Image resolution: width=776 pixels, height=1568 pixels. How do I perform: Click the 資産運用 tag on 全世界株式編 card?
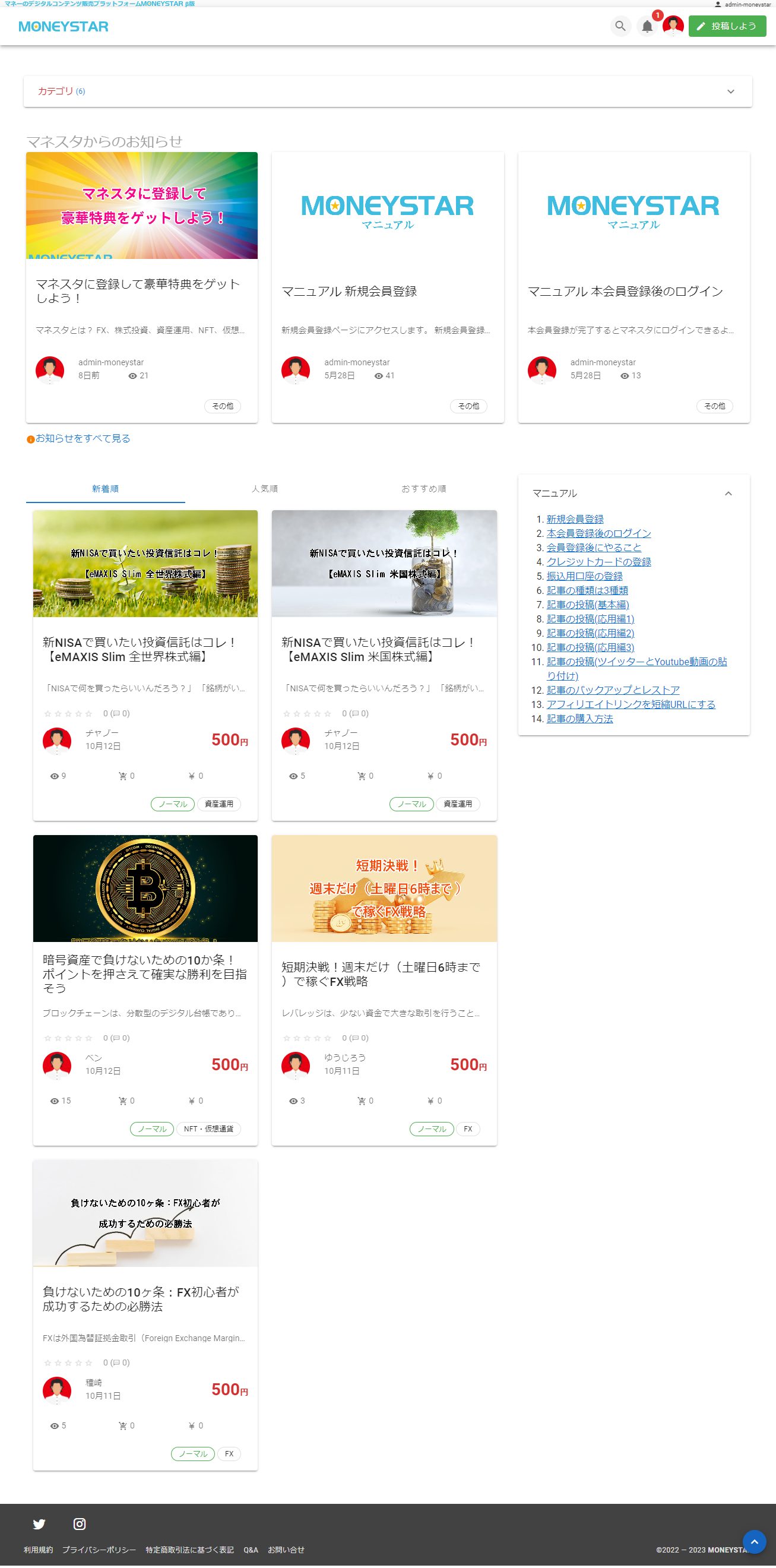[219, 805]
